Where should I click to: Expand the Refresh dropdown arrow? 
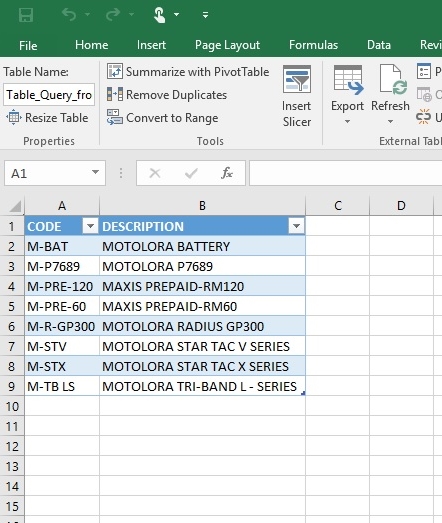tap(390, 121)
